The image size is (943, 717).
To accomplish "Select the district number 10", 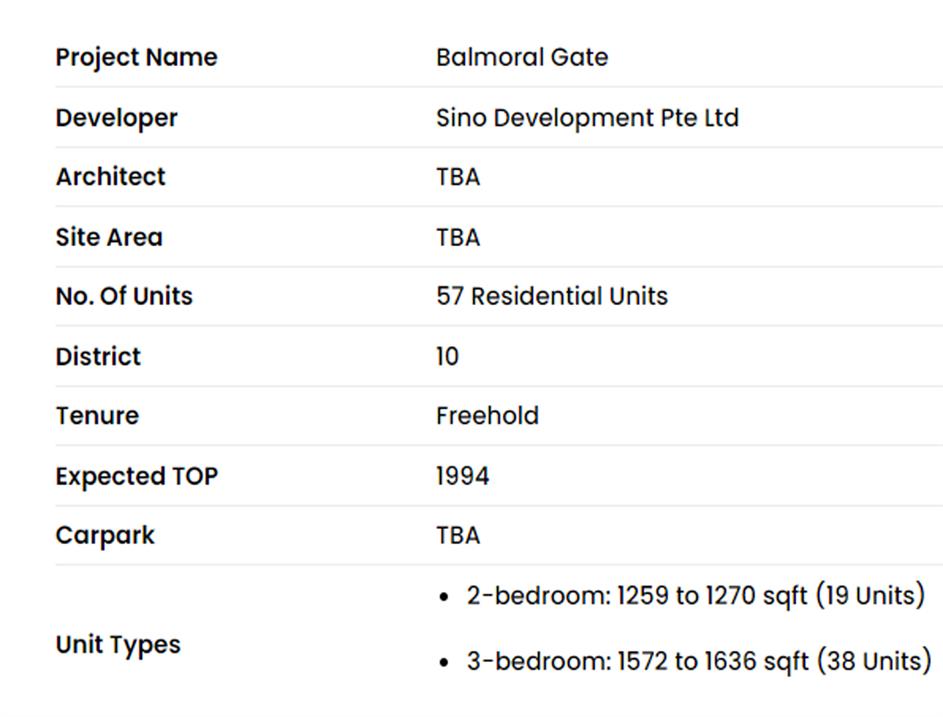I will point(447,356).
